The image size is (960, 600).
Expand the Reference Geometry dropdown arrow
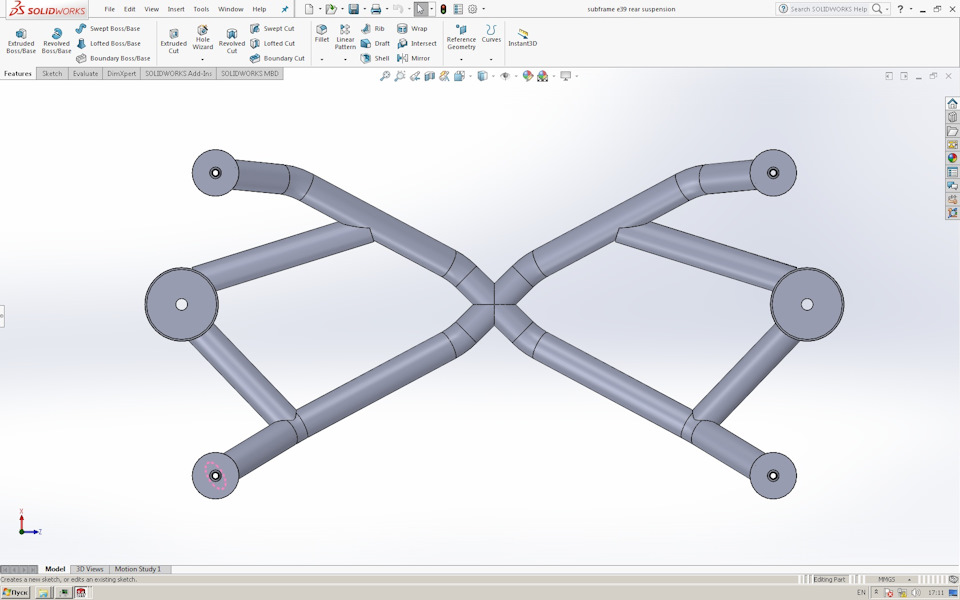(460, 60)
